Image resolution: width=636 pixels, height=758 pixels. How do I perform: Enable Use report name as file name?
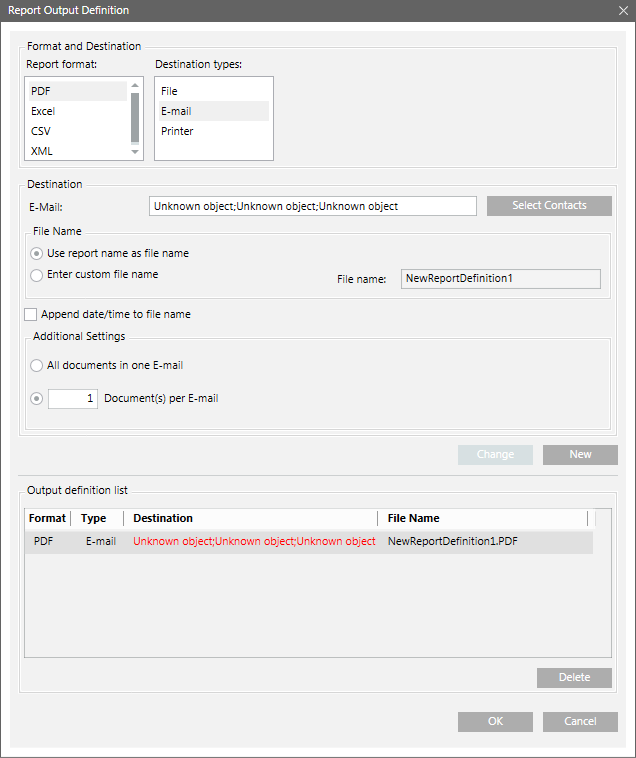[x=37, y=254]
